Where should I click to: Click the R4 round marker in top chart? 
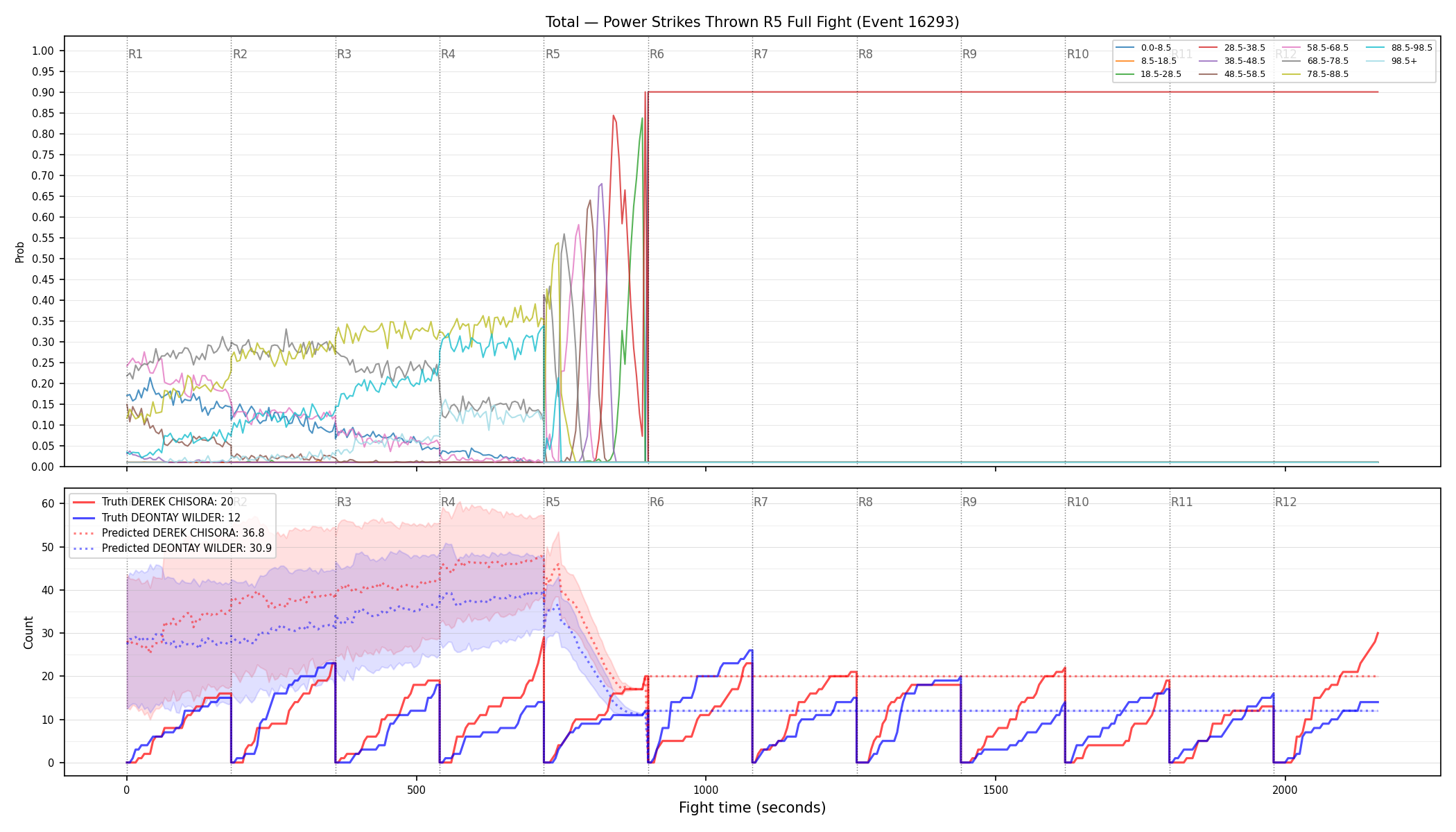[x=448, y=54]
